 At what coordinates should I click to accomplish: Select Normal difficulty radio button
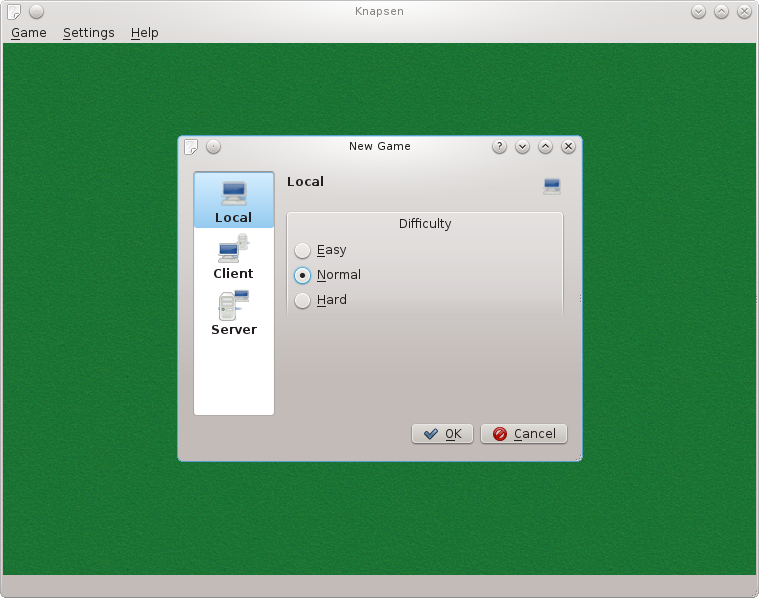303,275
